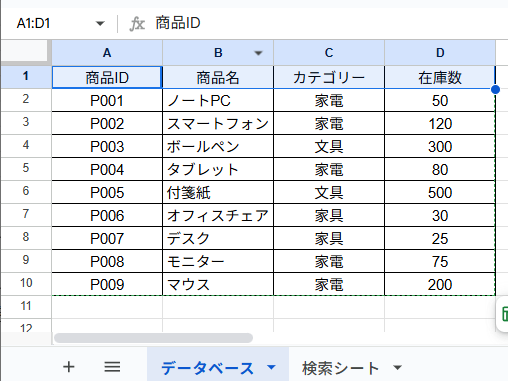Open the 検索シート tab menu arrow
Viewport: 508px width, 381px height.
pos(397,368)
